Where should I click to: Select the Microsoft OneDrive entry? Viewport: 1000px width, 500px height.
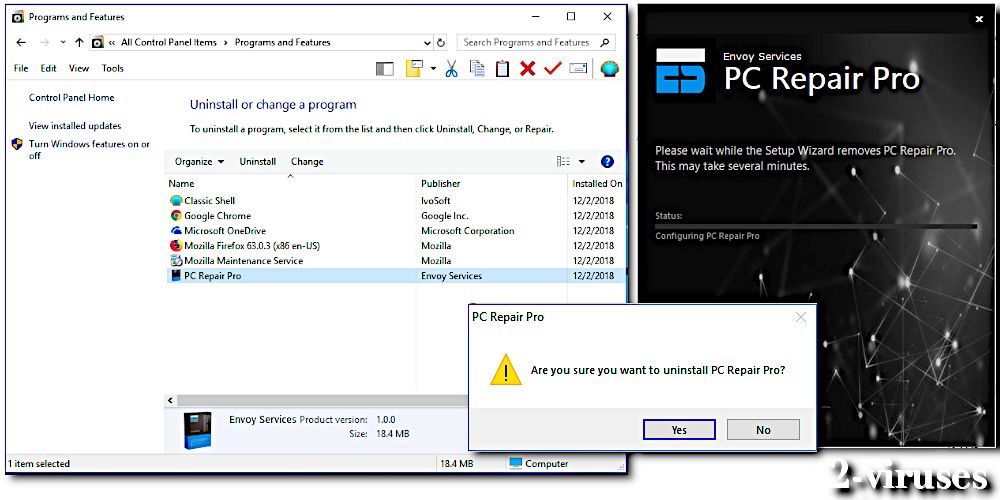(224, 231)
